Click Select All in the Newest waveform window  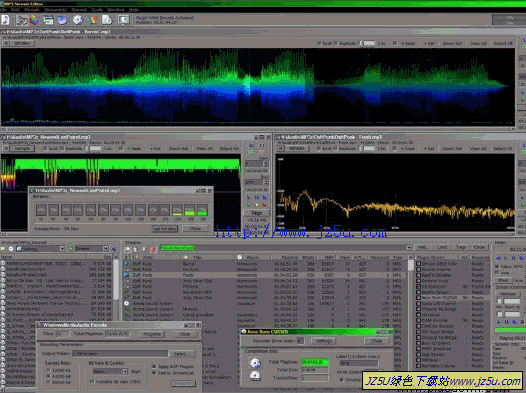click(x=229, y=148)
